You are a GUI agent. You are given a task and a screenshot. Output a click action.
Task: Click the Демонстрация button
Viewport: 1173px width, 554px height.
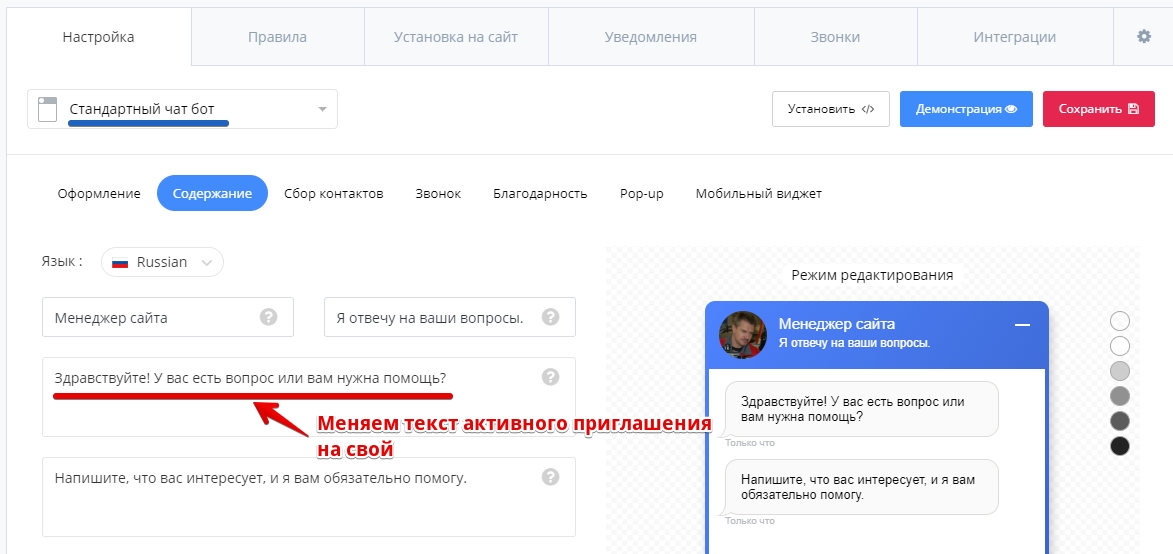[x=967, y=109]
